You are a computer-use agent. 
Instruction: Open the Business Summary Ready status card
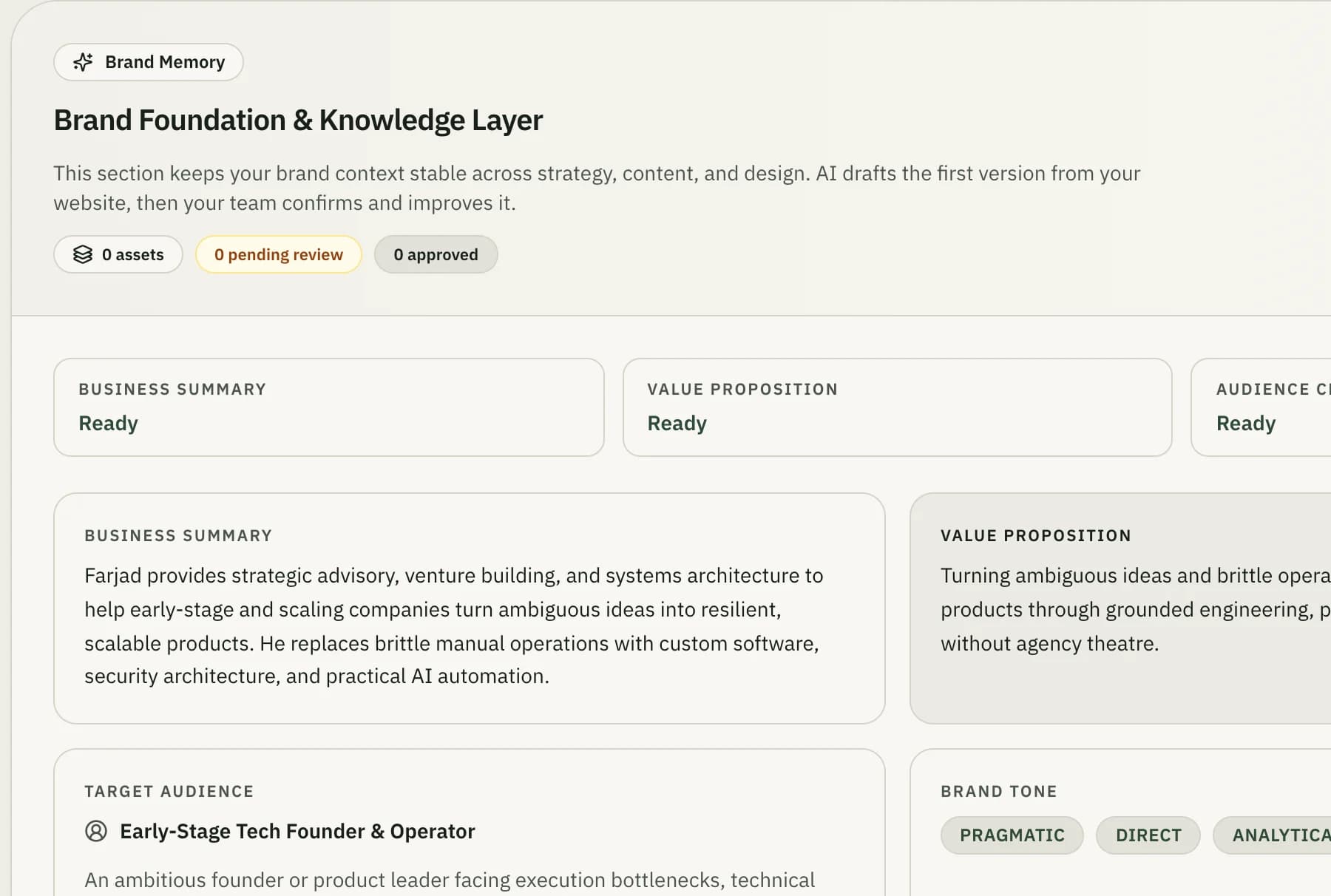[x=329, y=407]
